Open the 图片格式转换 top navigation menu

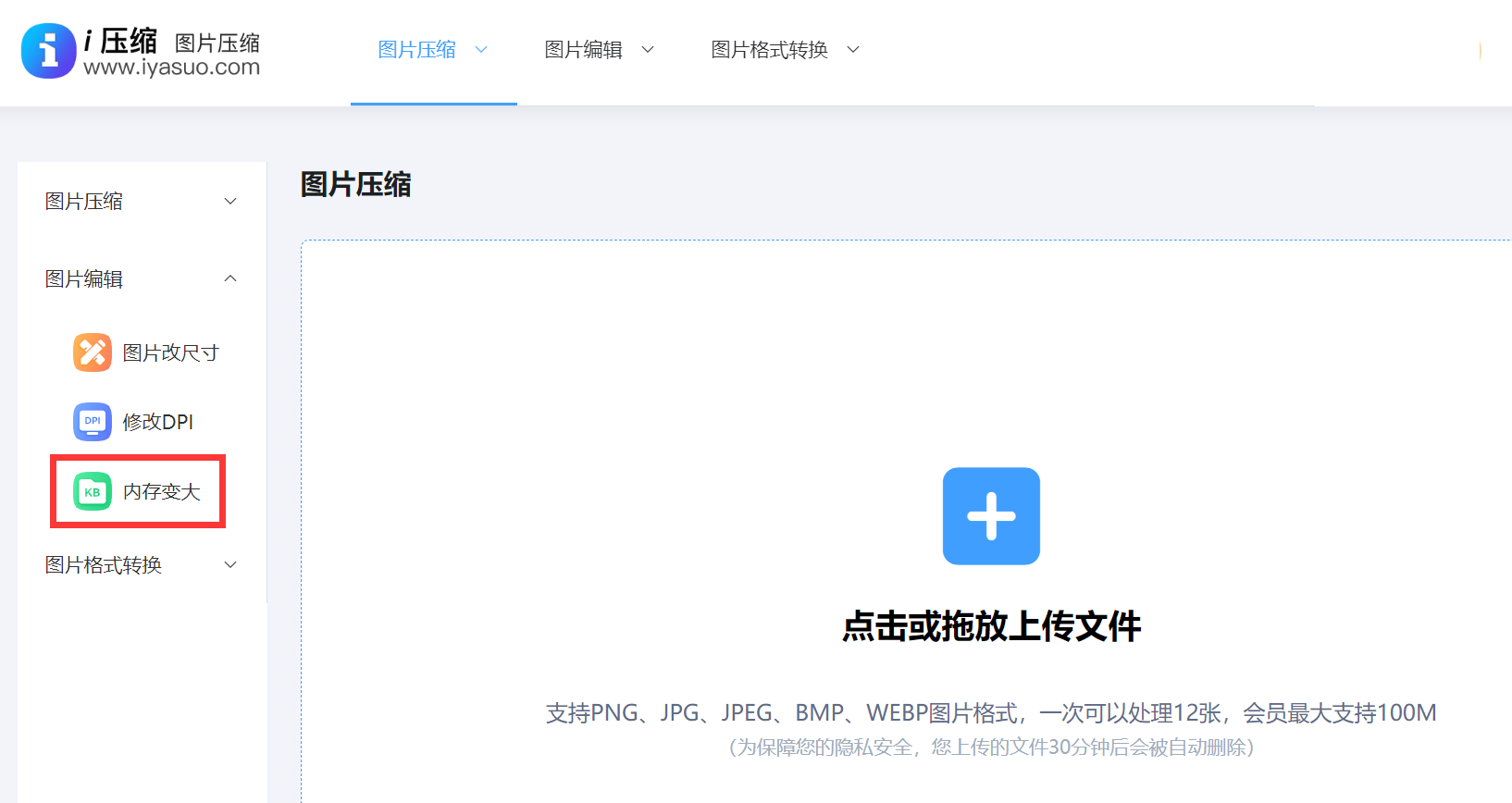[x=769, y=50]
